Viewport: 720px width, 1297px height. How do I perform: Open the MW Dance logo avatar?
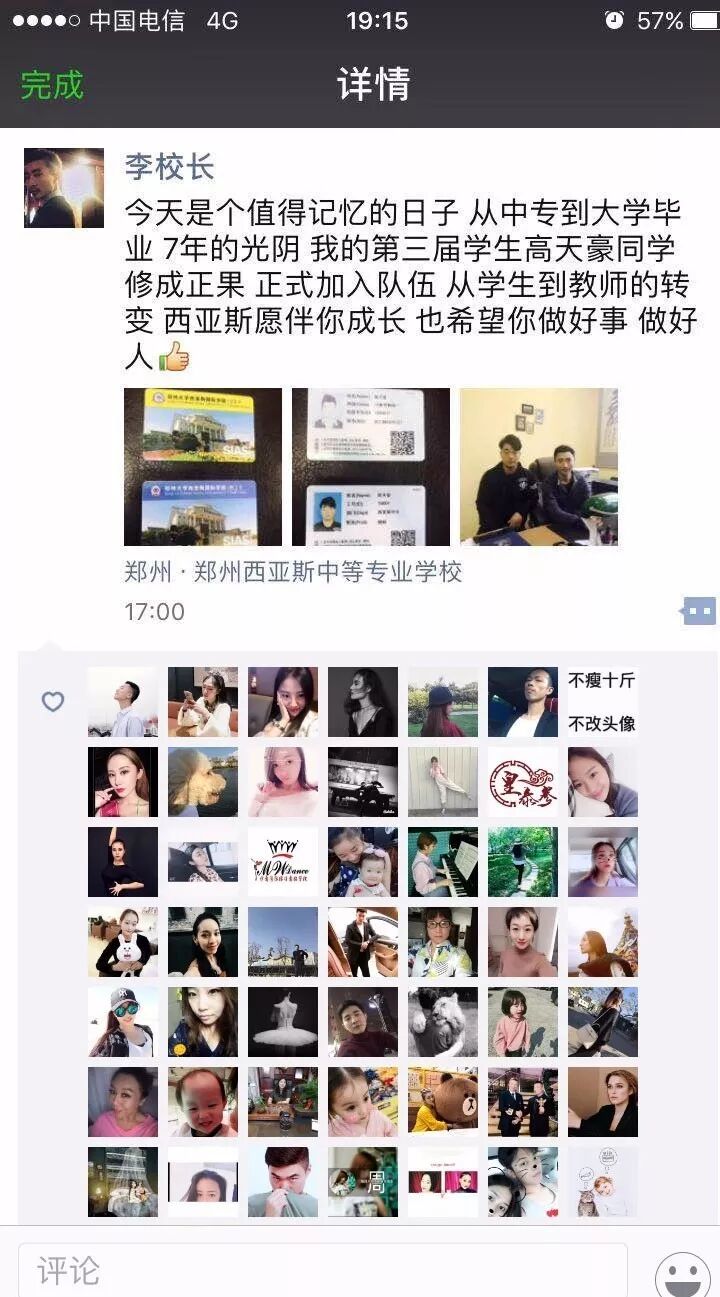(x=283, y=862)
